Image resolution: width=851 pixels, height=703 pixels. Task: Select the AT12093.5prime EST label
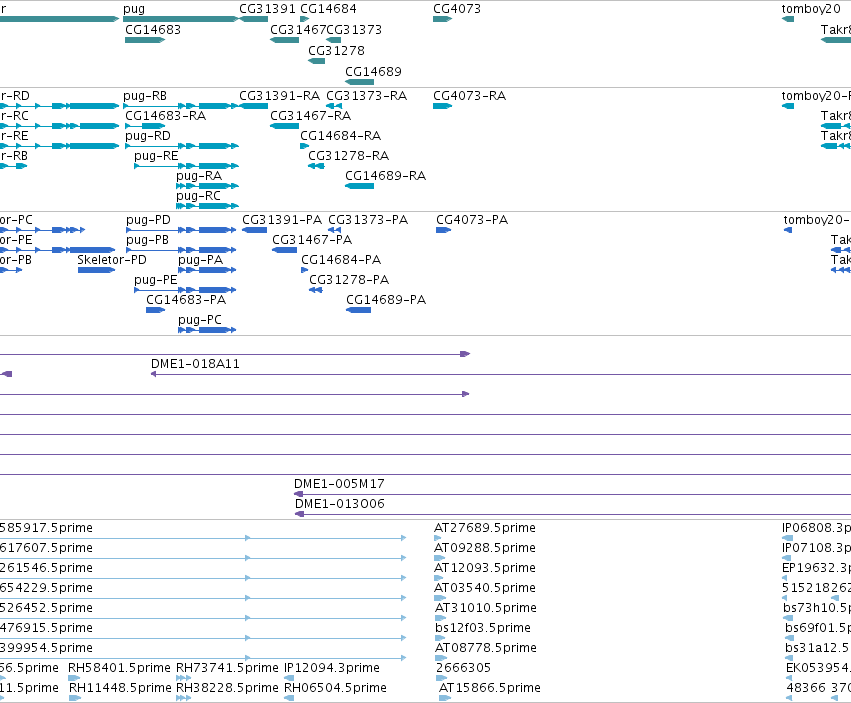485,568
